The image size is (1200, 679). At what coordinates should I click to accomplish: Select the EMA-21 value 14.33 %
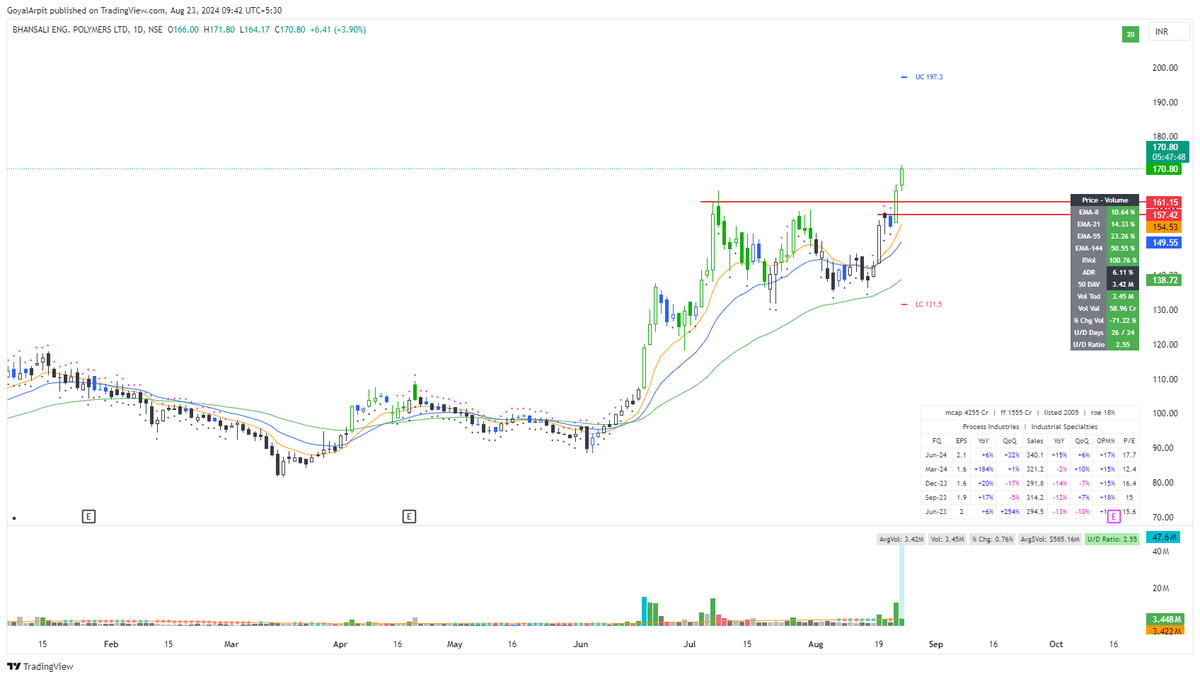coord(1123,224)
